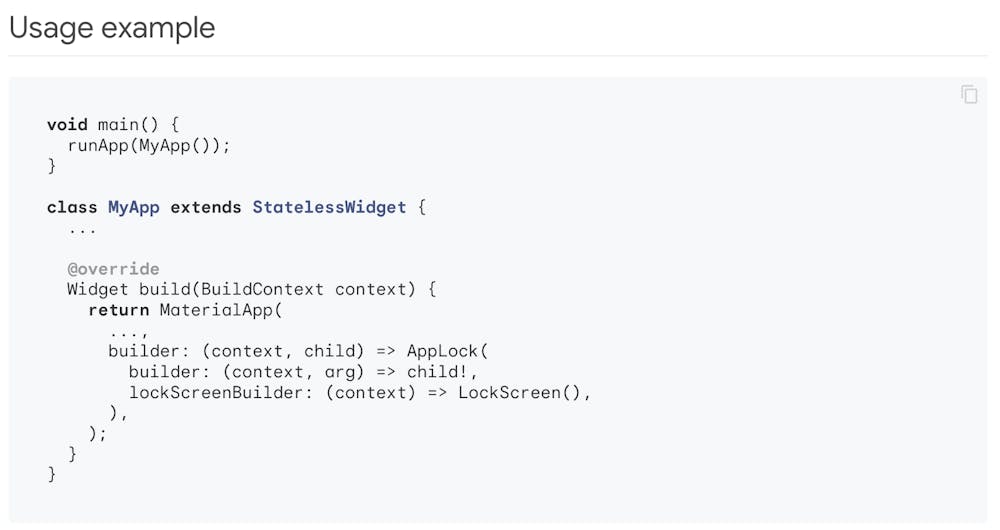The height and width of the screenshot is (530, 1000).
Task: Click the "return" keyword
Action: point(118,310)
